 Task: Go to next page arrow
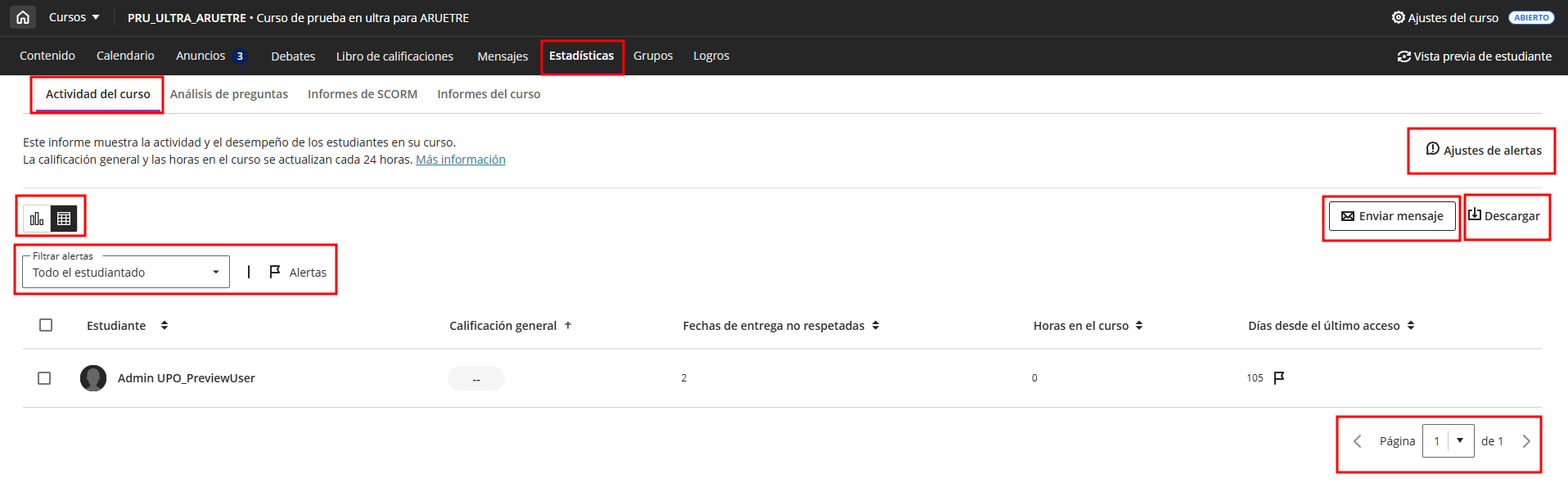point(1525,441)
